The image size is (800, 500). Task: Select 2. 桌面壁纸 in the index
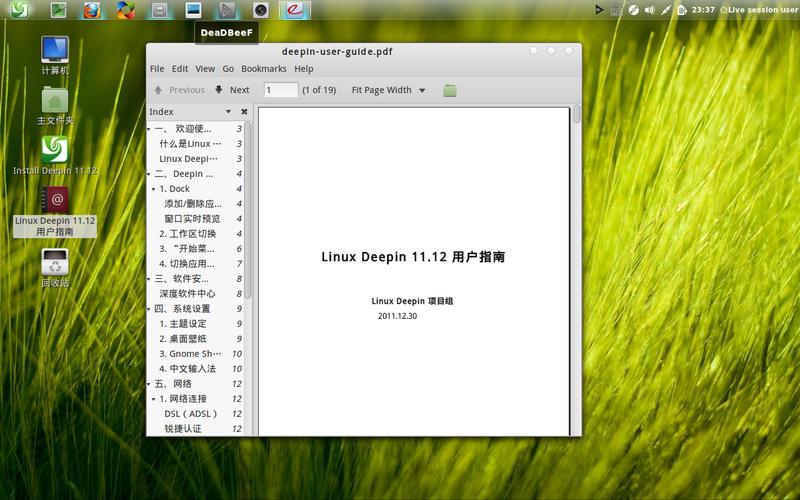[x=183, y=339]
